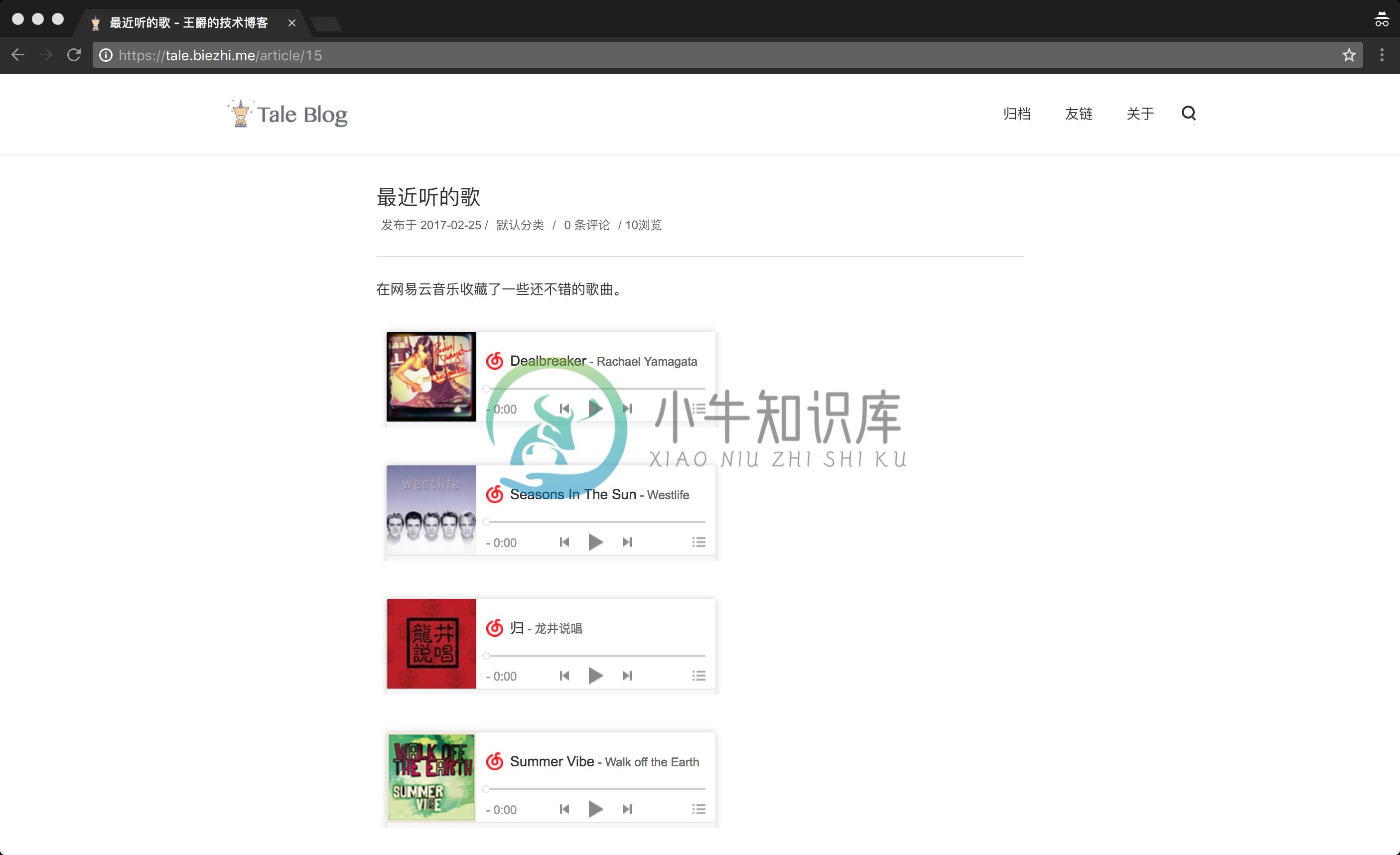Seek on Seasons In The Sun progress bar
The image size is (1400, 855).
coord(595,522)
